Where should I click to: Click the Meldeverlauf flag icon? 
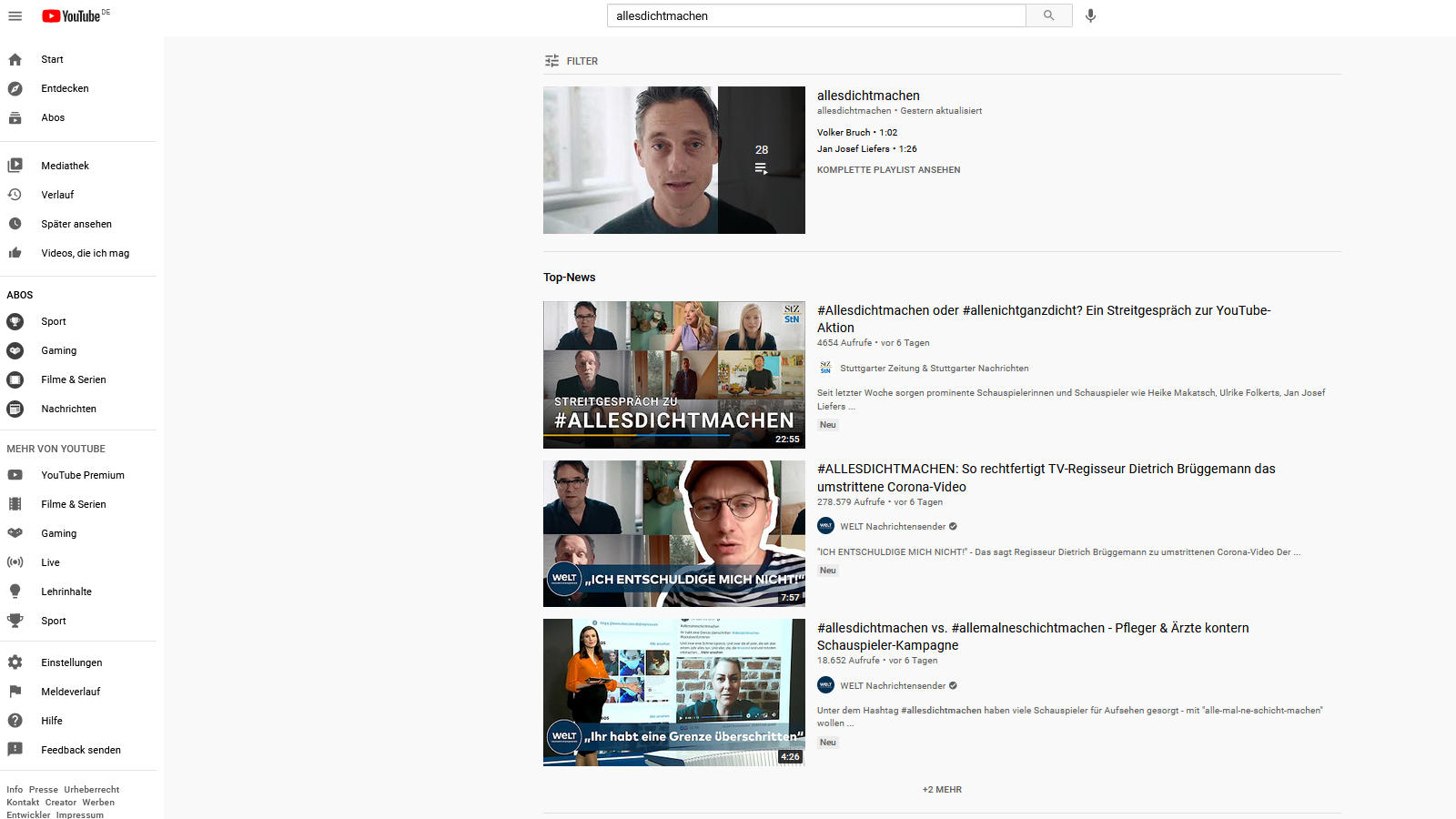click(15, 692)
